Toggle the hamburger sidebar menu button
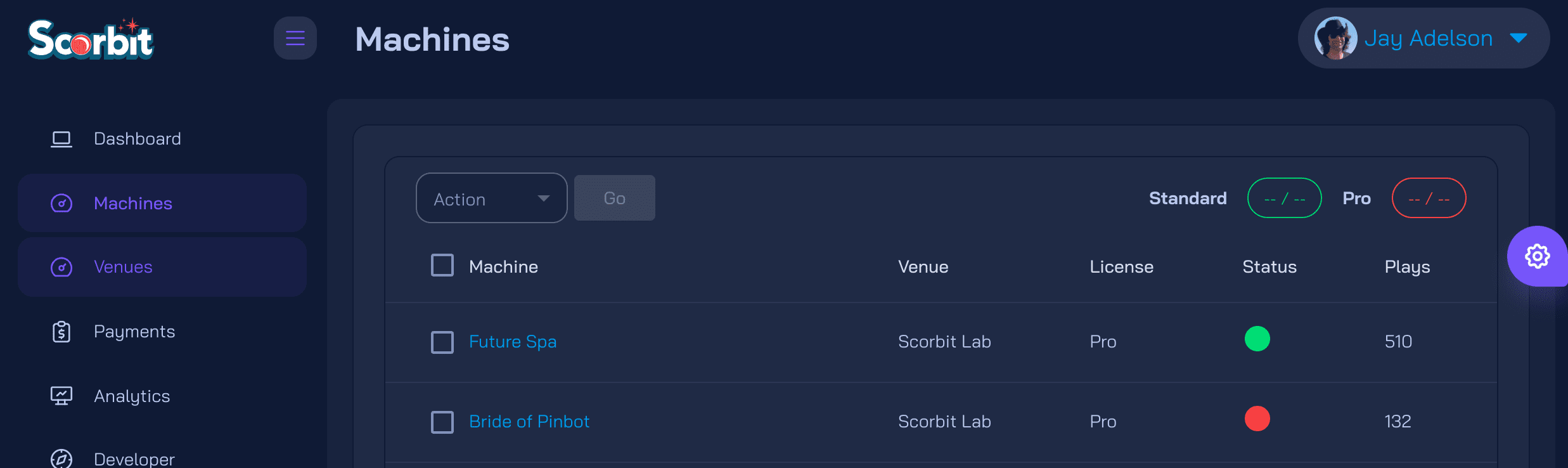 295,38
